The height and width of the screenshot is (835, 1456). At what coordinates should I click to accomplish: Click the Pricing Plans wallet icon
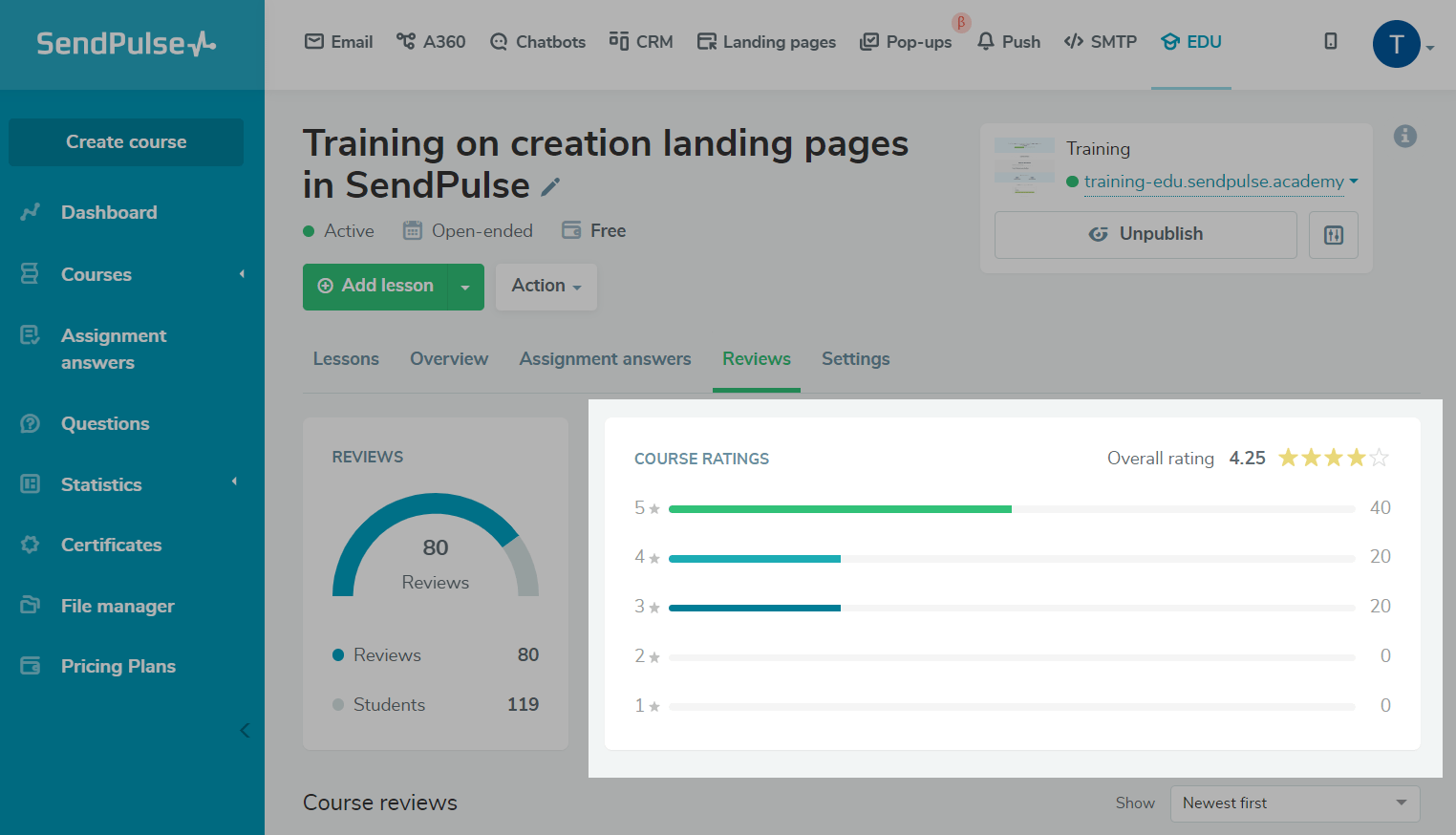(x=31, y=666)
